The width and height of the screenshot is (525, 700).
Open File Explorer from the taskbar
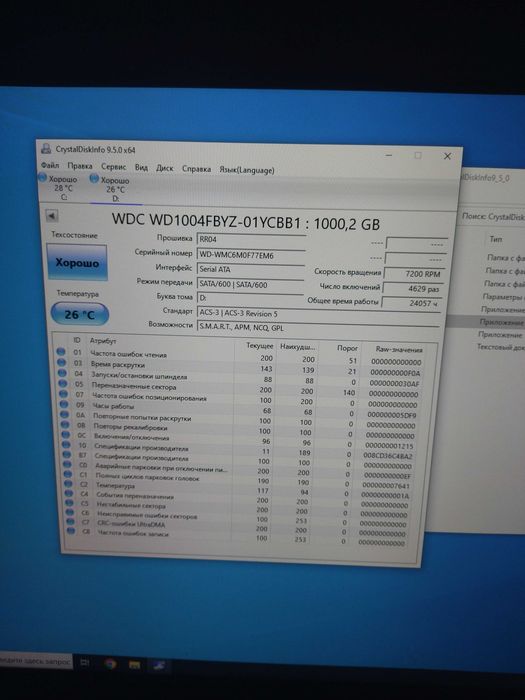[x=134, y=665]
